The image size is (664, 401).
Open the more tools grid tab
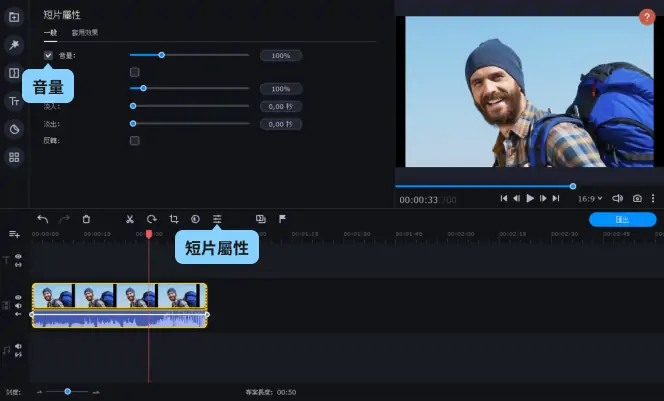click(14, 157)
